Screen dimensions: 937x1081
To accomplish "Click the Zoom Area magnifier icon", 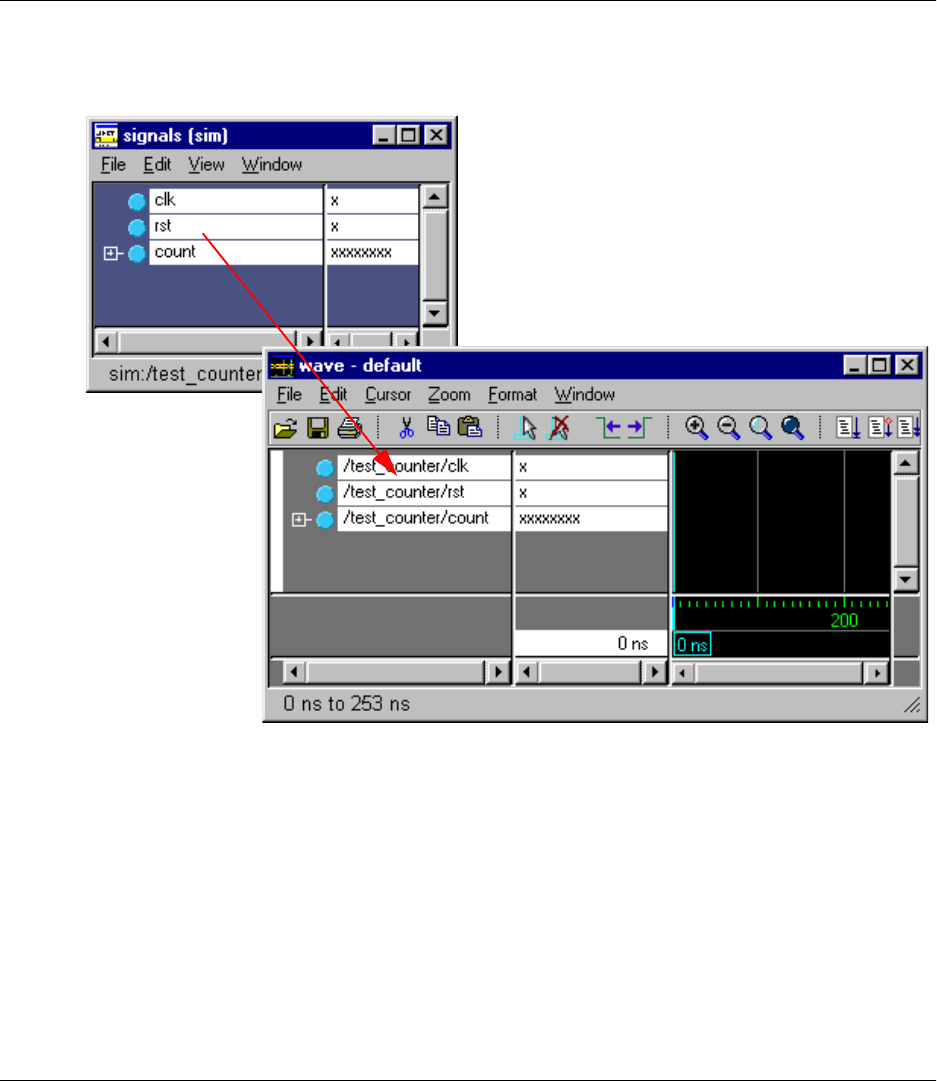I will [x=760, y=427].
